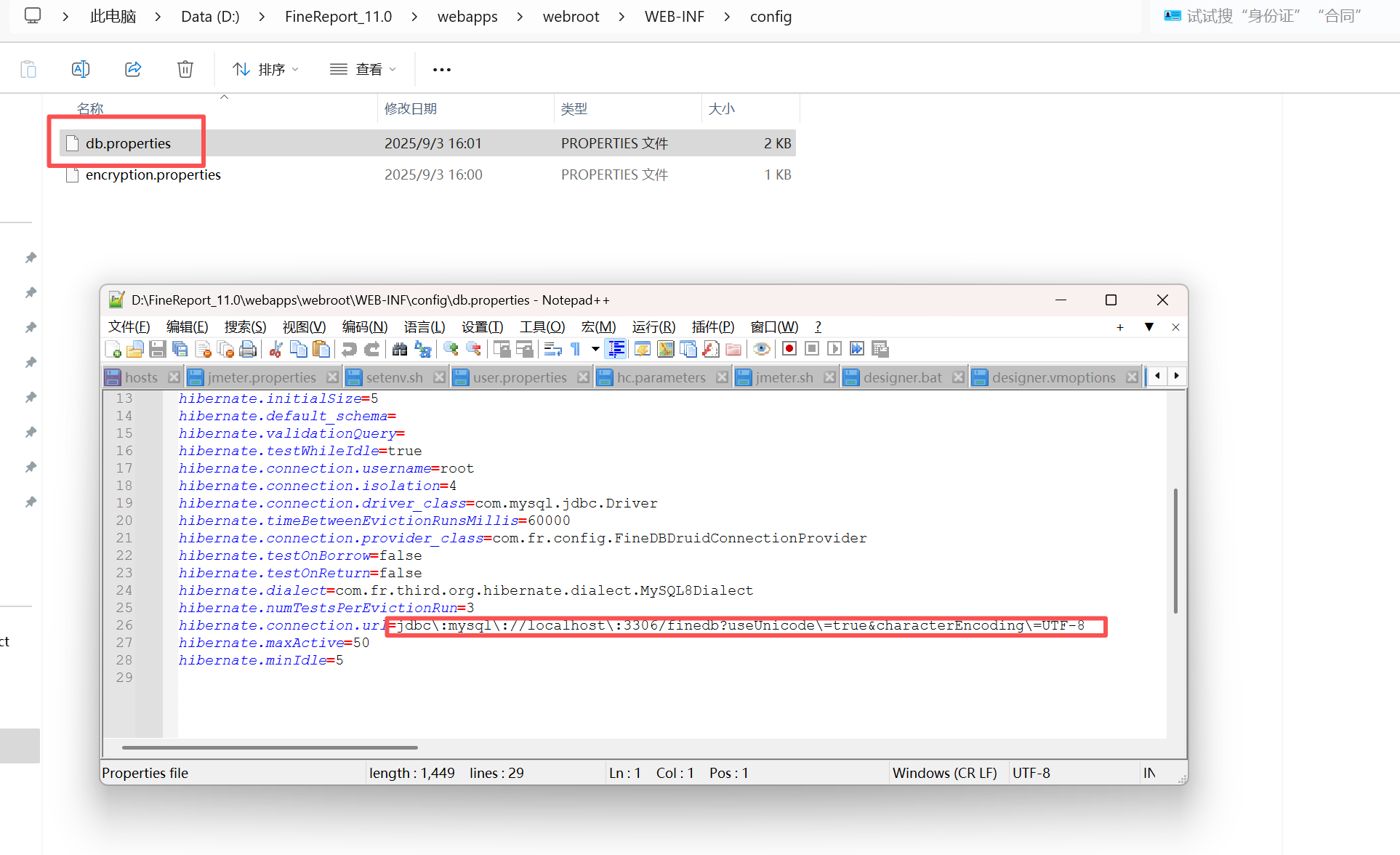1400x855 pixels.
Task: Open the 插件(P) menu
Action: (713, 327)
